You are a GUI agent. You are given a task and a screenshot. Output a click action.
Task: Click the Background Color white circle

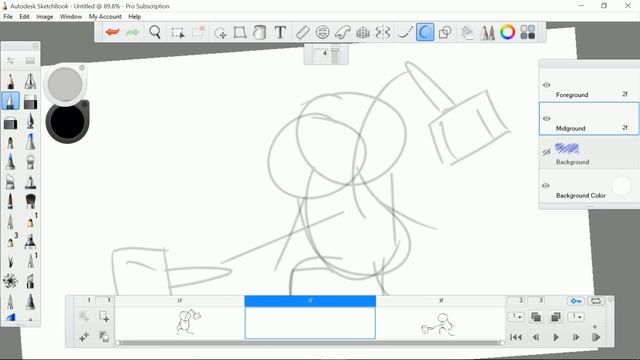click(621, 186)
